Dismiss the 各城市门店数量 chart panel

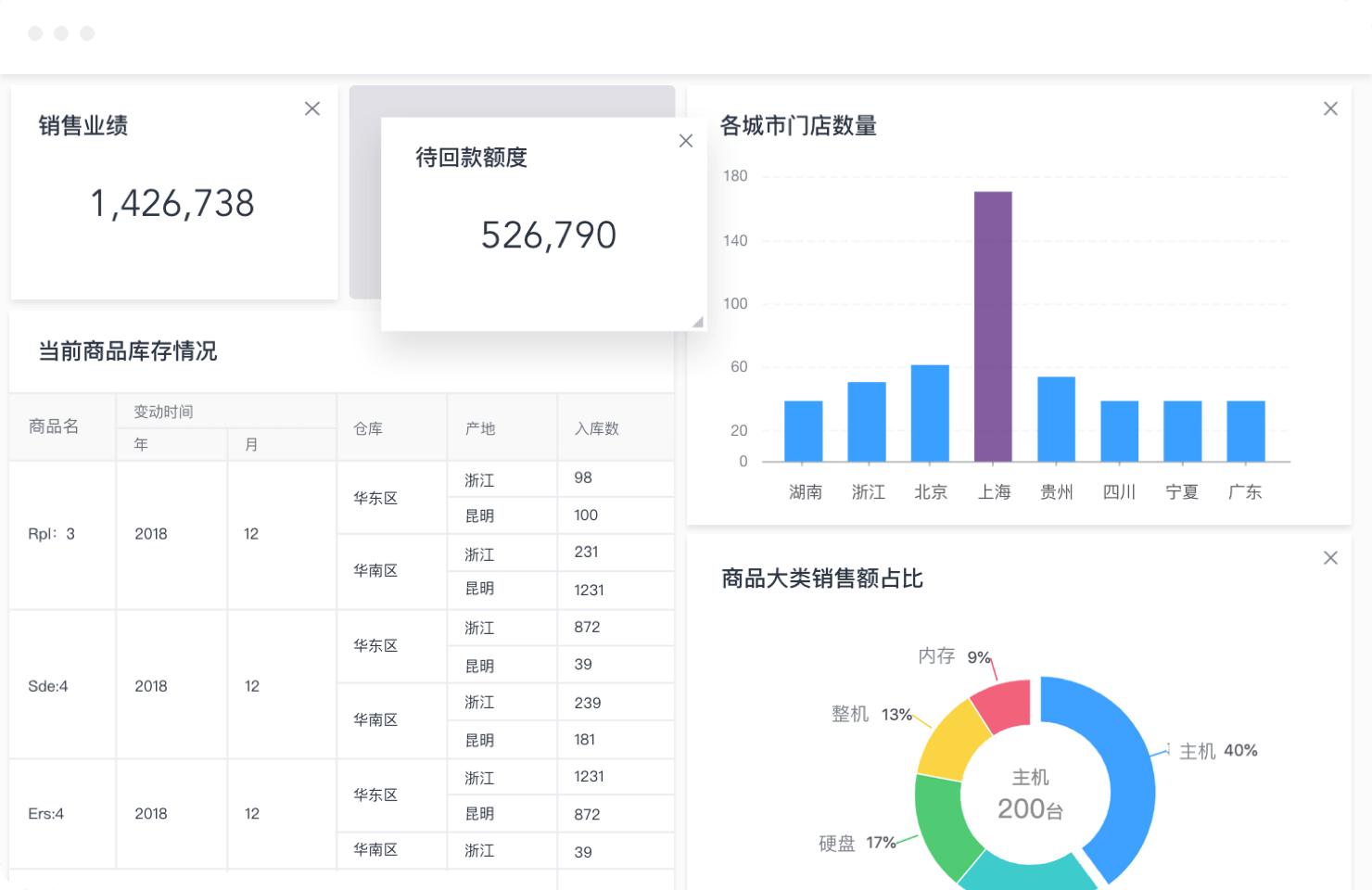pyautogui.click(x=1330, y=108)
